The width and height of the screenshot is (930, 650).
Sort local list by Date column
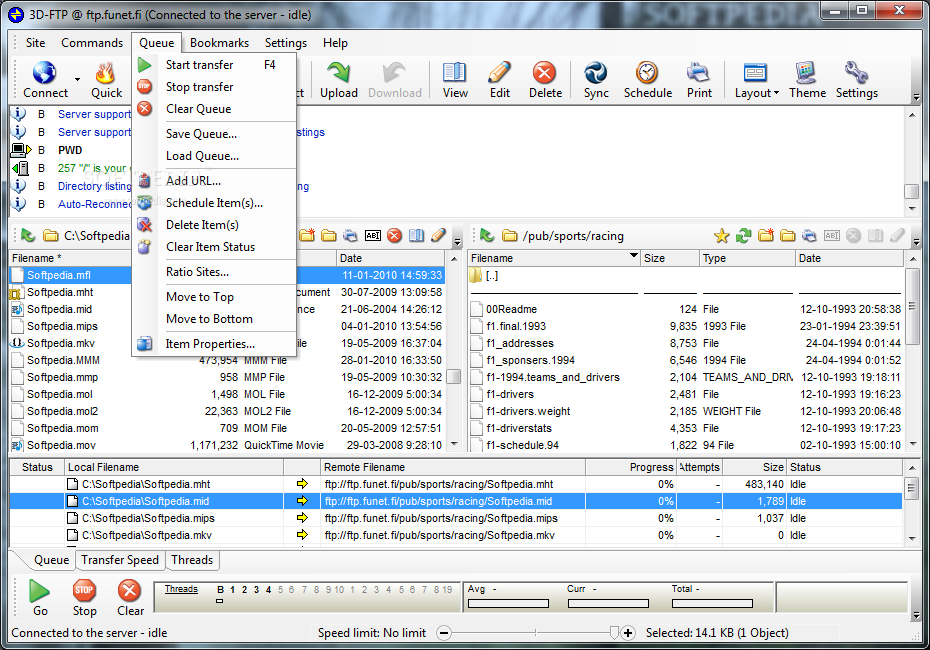tap(390, 258)
